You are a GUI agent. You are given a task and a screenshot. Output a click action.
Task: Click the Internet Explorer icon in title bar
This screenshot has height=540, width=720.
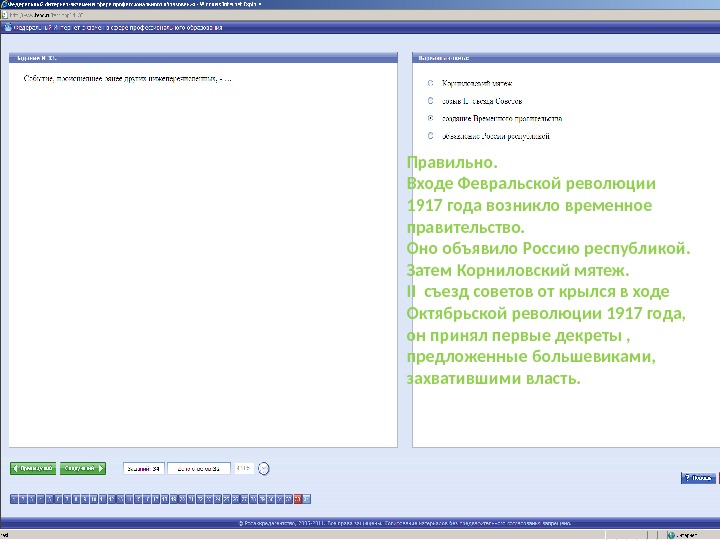(x=4, y=4)
